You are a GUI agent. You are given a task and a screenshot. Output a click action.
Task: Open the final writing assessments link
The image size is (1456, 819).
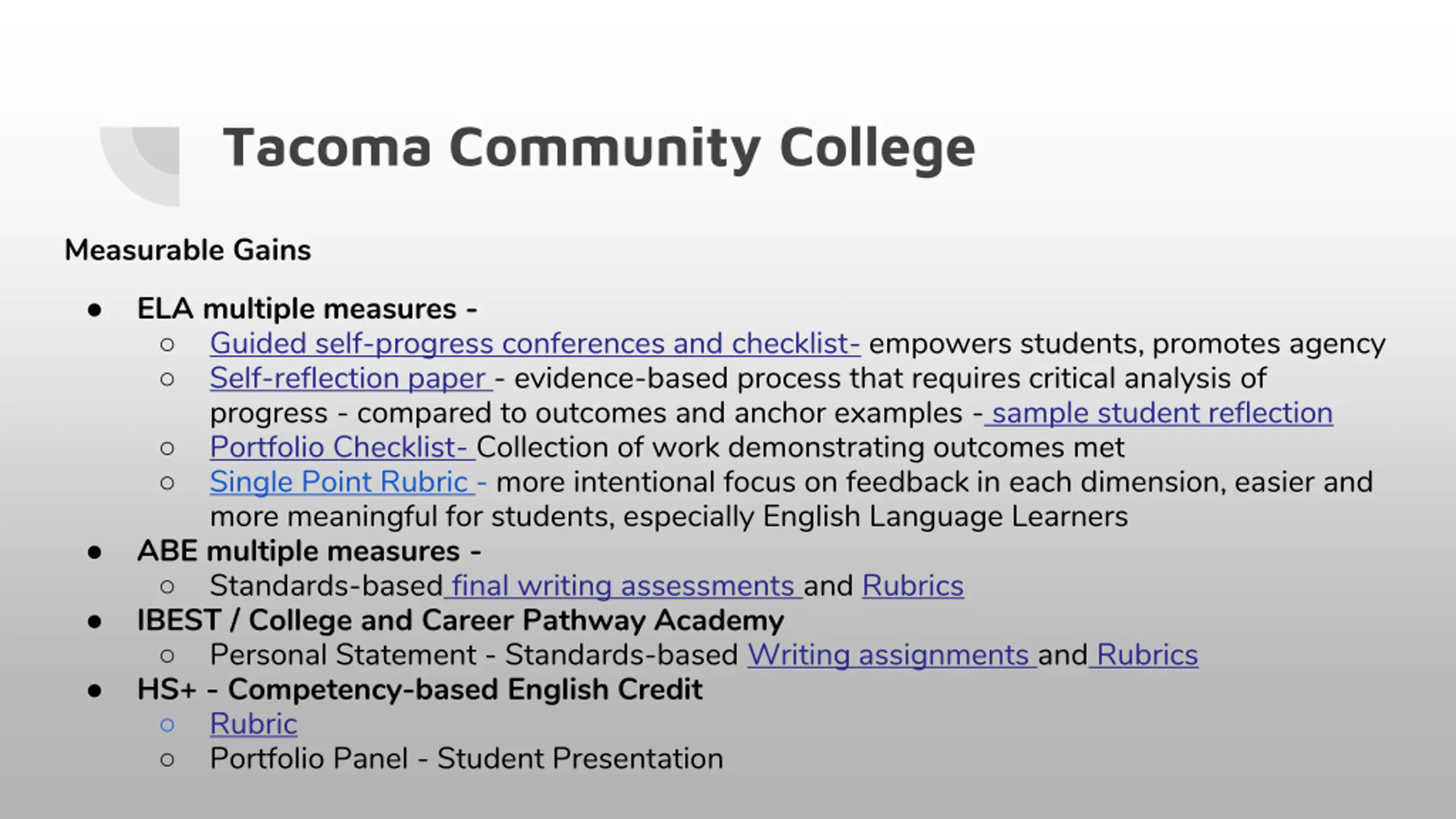click(623, 586)
